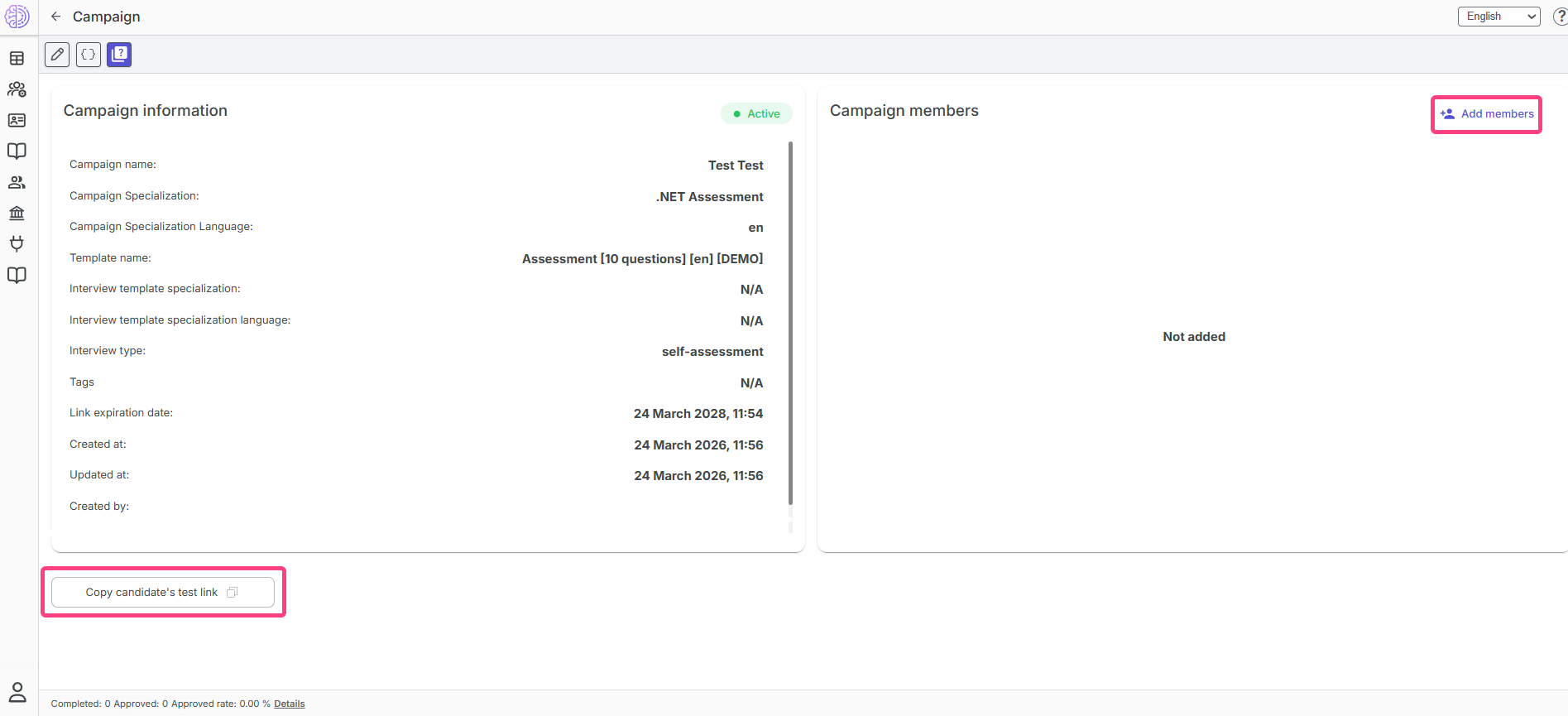The width and height of the screenshot is (1568, 716).
Task: Go back using the arrow beside Campaign
Action: click(56, 17)
